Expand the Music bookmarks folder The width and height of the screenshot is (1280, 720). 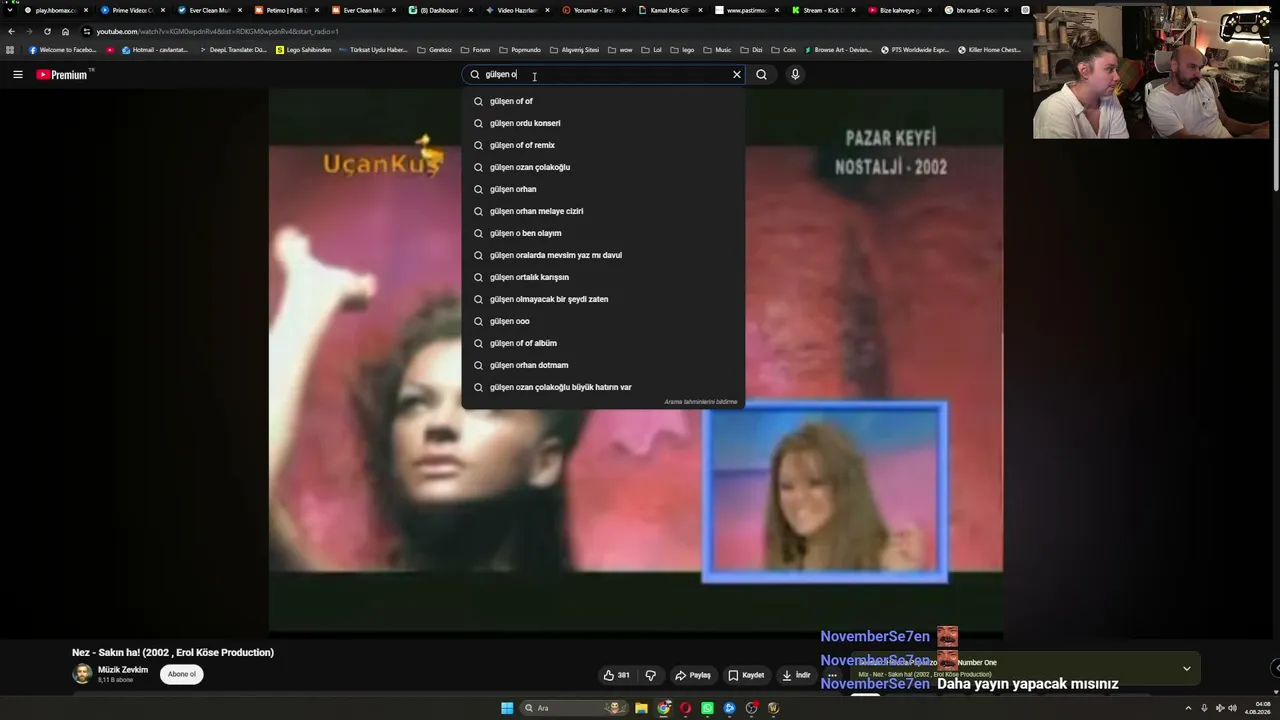point(718,50)
